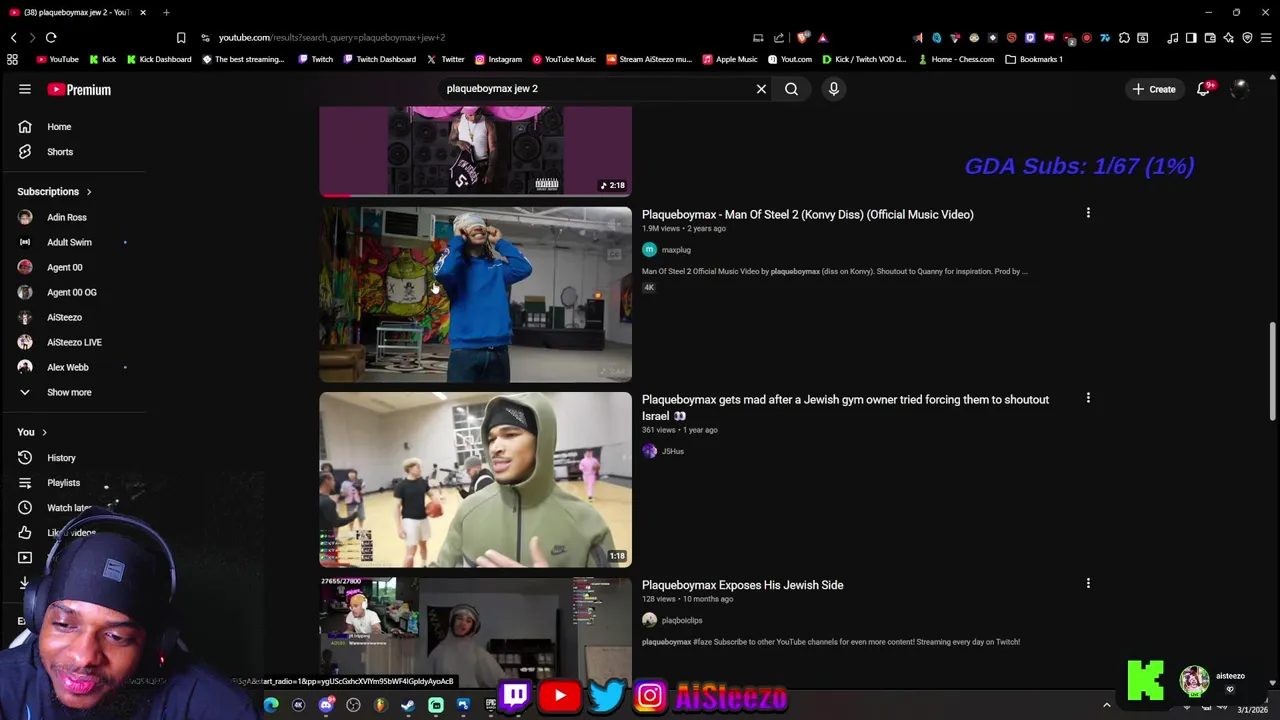Viewport: 1280px width, 720px height.
Task: Click the Brave Shields lion icon
Action: point(802,38)
